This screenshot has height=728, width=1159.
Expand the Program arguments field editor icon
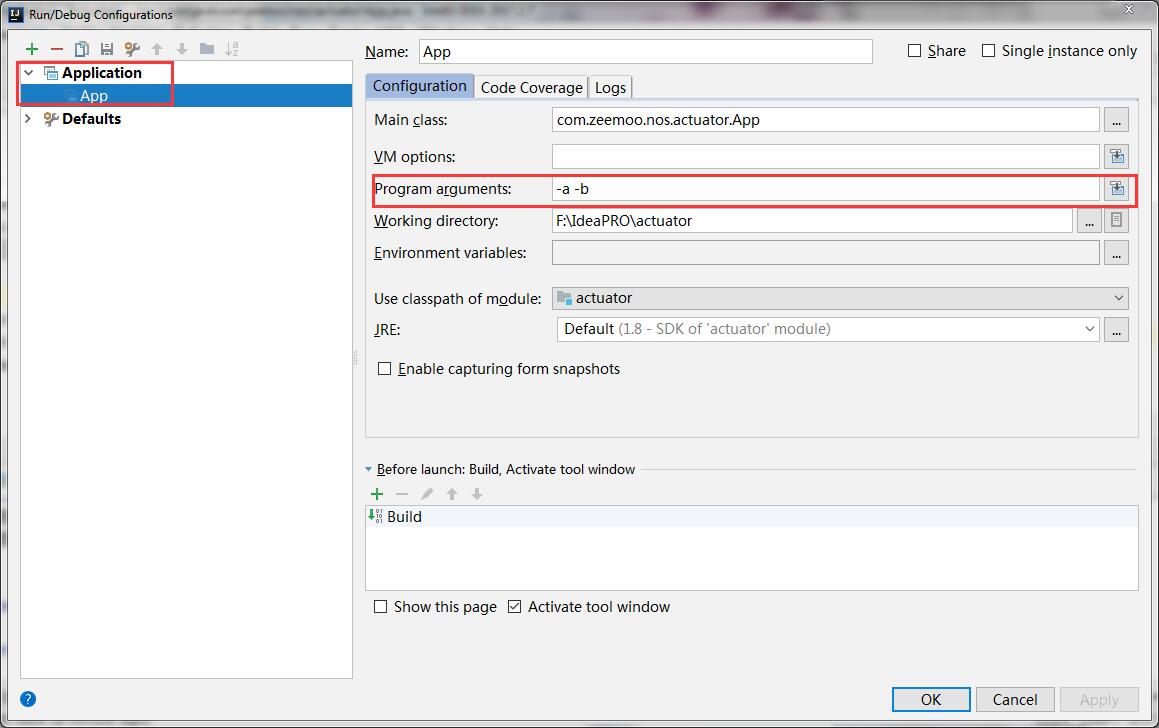click(x=1116, y=188)
